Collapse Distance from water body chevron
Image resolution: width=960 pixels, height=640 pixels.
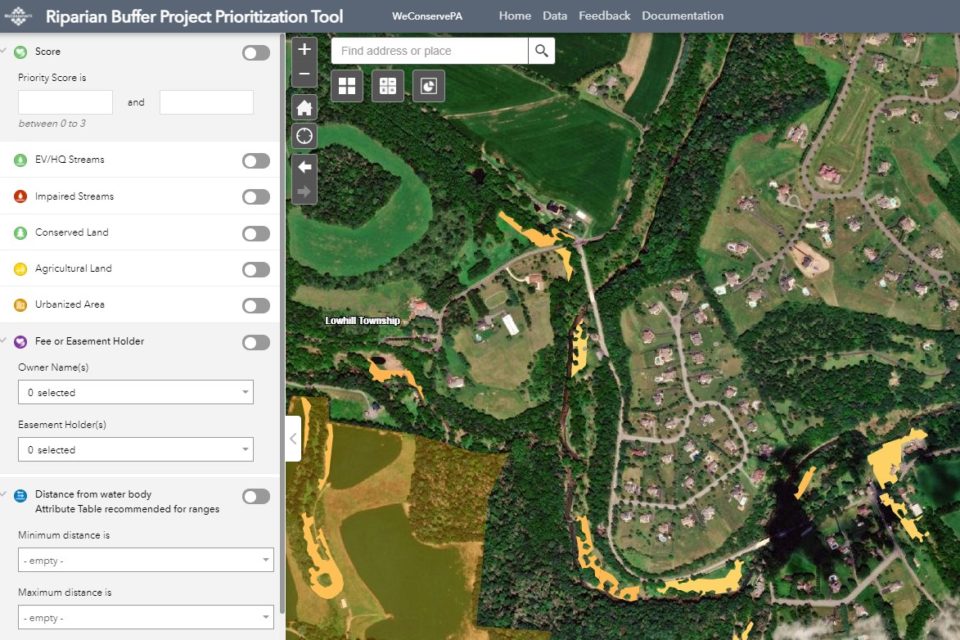[4, 494]
